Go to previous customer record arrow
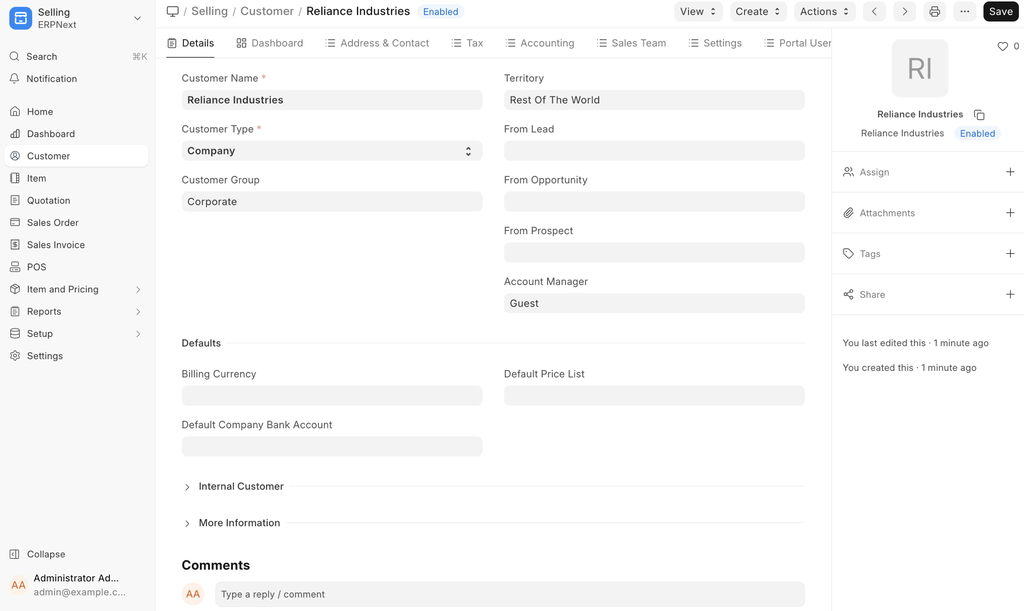This screenshot has width=1024, height=611. [x=874, y=12]
